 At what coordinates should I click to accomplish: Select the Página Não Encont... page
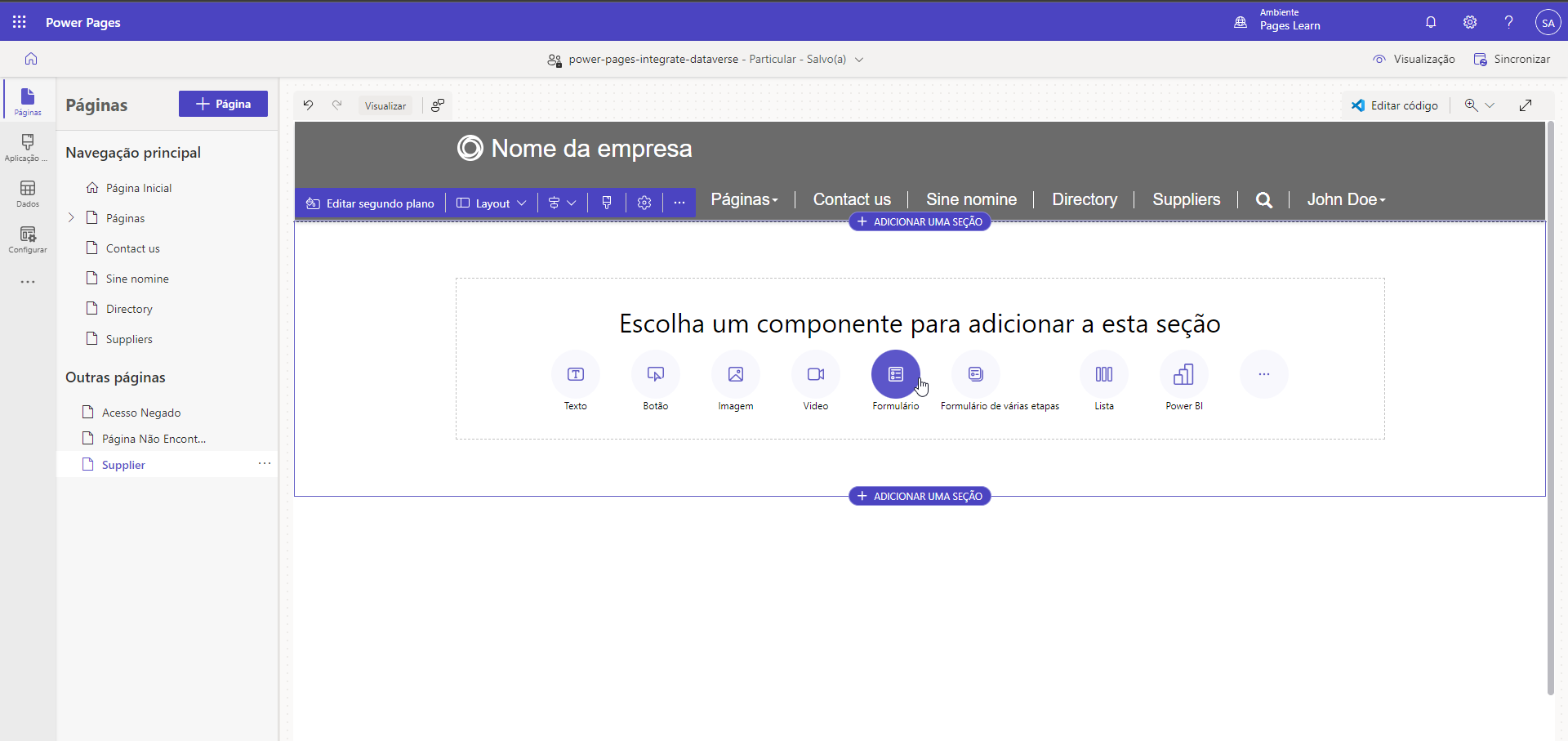154,439
